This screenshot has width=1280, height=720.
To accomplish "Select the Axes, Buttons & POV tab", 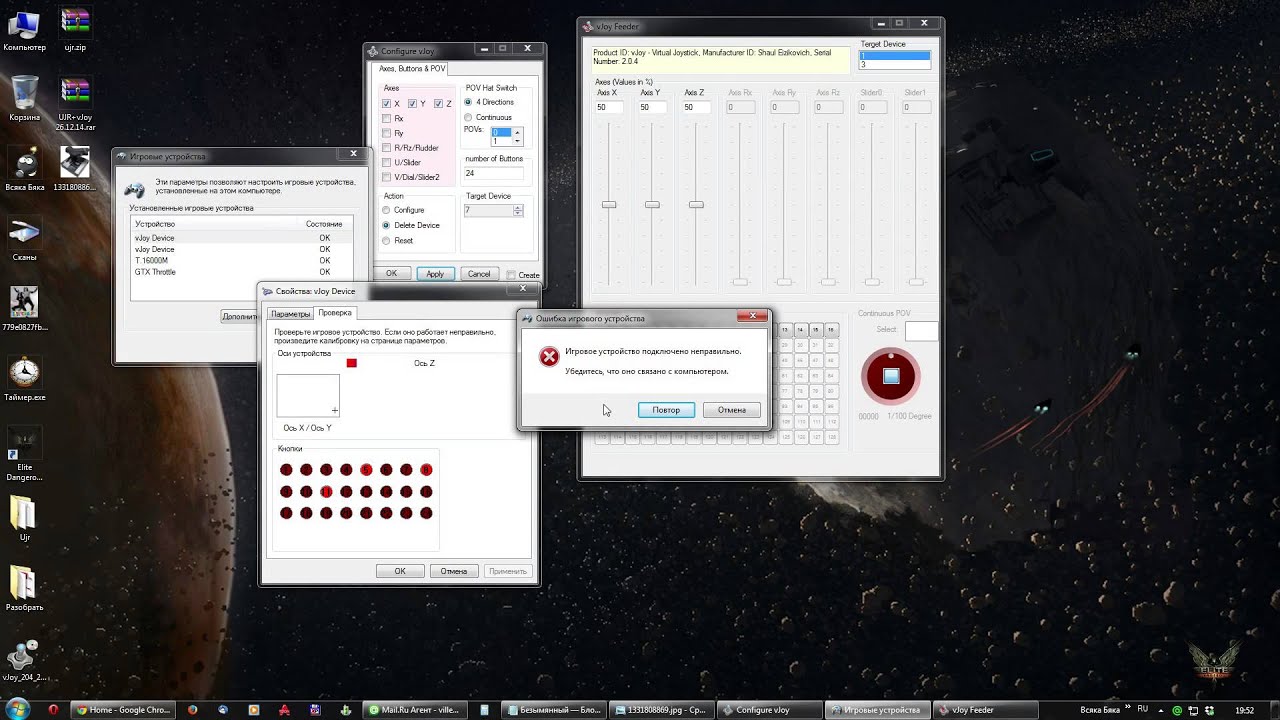I will pyautogui.click(x=412, y=69).
